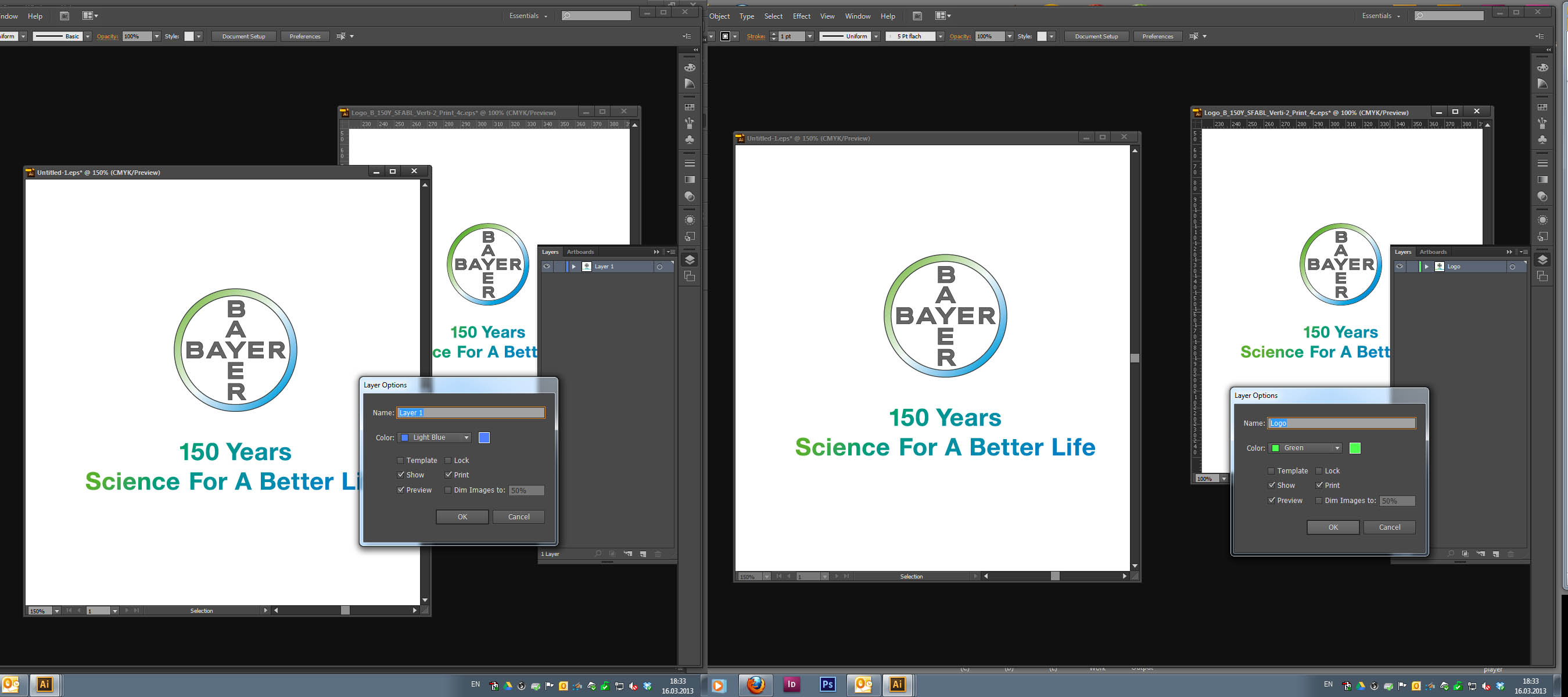
Task: Click the target circle for the Logo layer
Action: click(x=1512, y=267)
